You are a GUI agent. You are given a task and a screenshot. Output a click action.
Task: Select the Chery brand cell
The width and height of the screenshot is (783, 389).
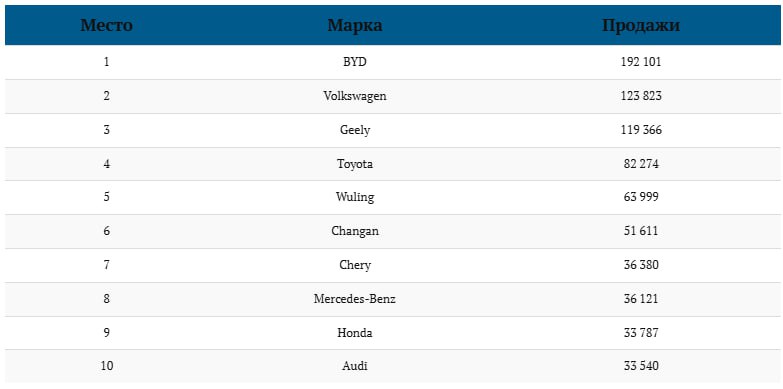click(355, 265)
